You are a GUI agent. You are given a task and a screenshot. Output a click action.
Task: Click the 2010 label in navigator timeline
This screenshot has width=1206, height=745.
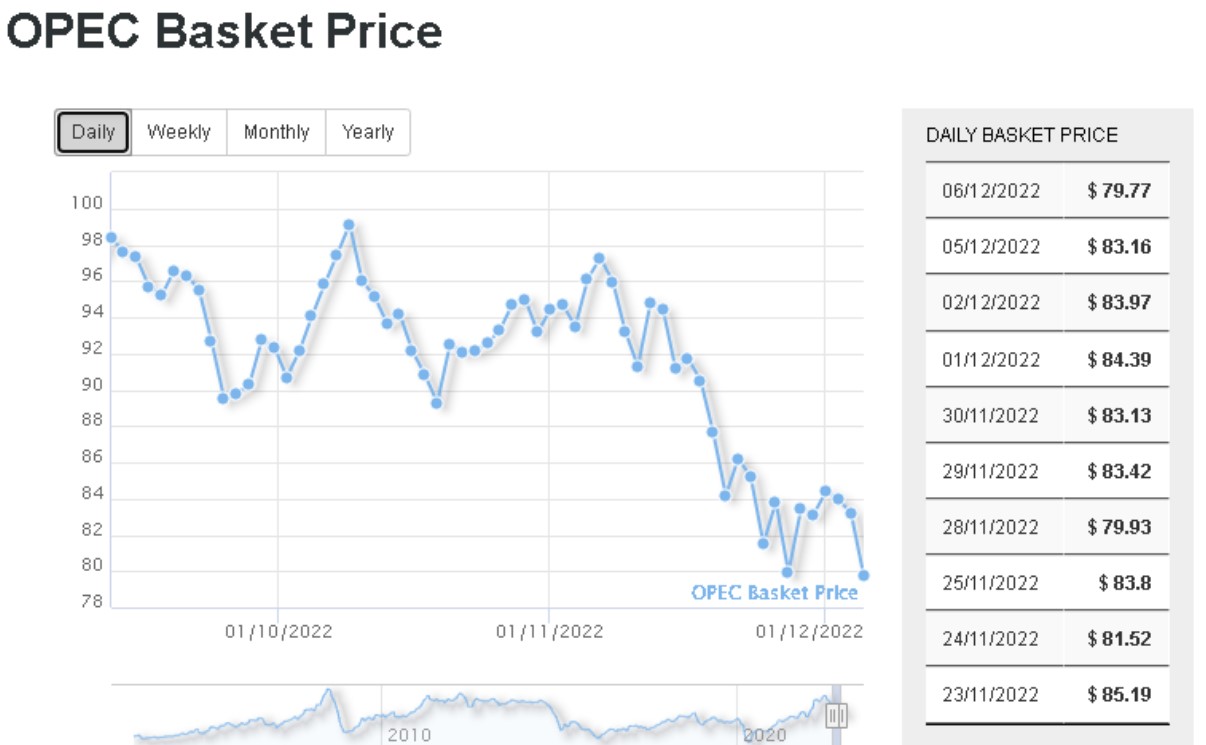click(409, 735)
